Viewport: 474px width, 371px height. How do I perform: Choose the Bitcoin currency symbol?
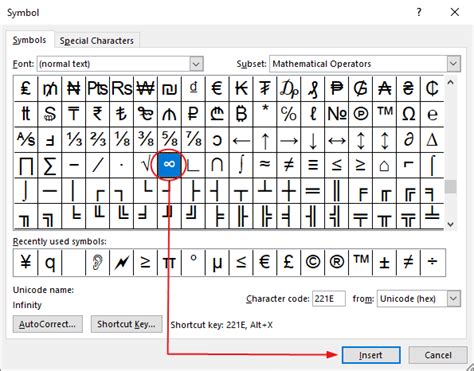(x=241, y=114)
